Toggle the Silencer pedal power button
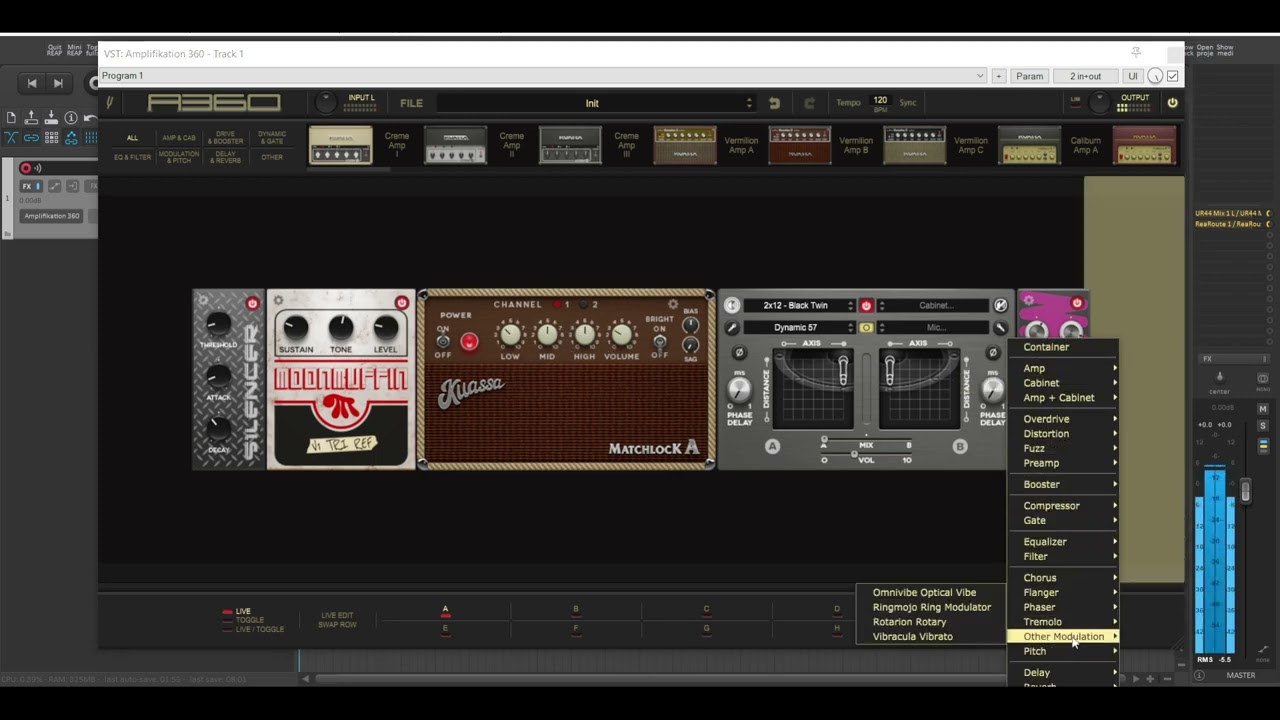Screen dimensions: 1280x720 point(252,303)
